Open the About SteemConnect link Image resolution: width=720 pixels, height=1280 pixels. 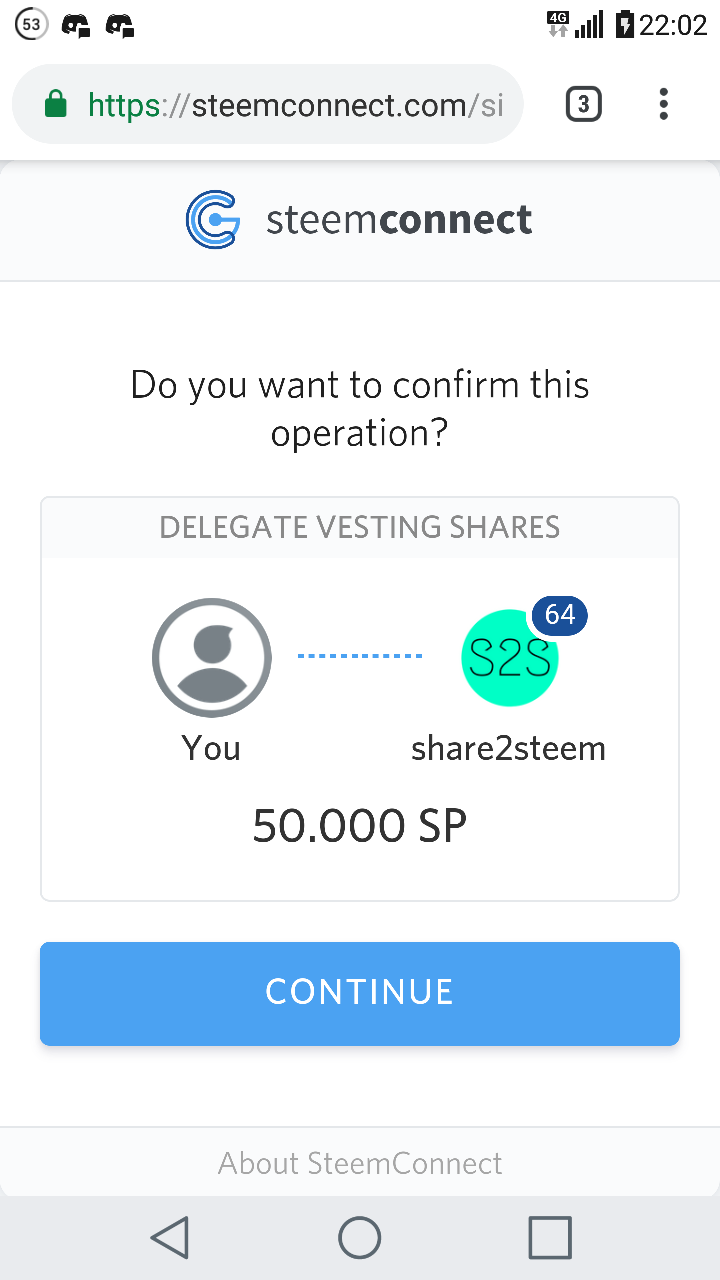click(360, 1163)
